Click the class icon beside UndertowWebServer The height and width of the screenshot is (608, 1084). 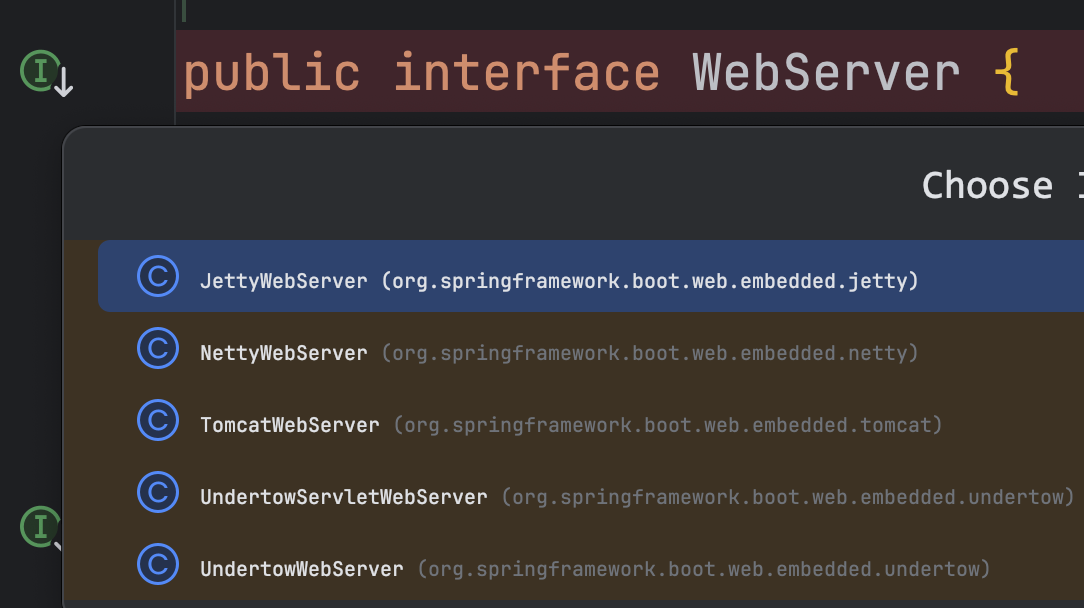point(157,564)
